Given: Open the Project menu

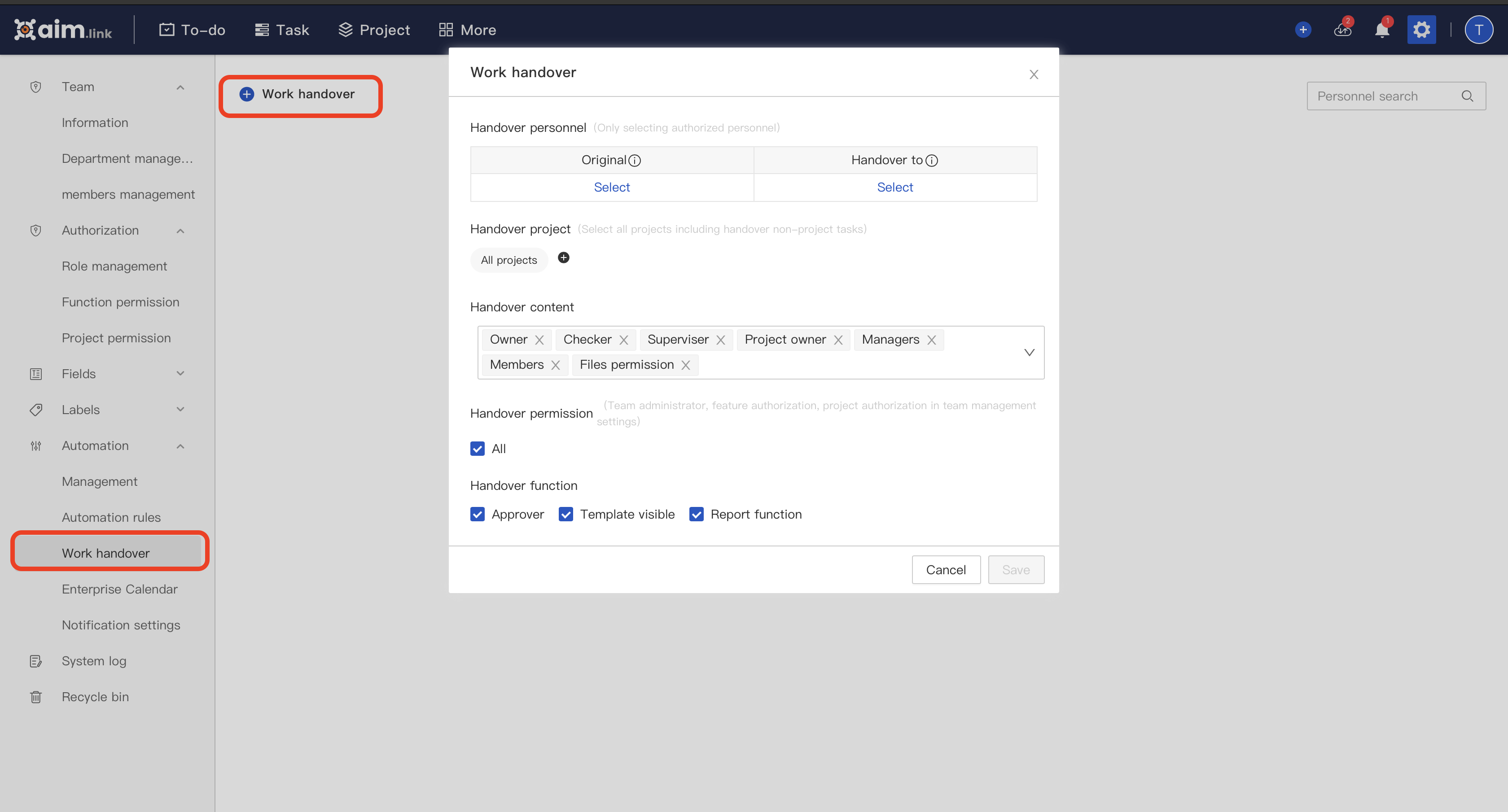Looking at the screenshot, I should pos(374,30).
